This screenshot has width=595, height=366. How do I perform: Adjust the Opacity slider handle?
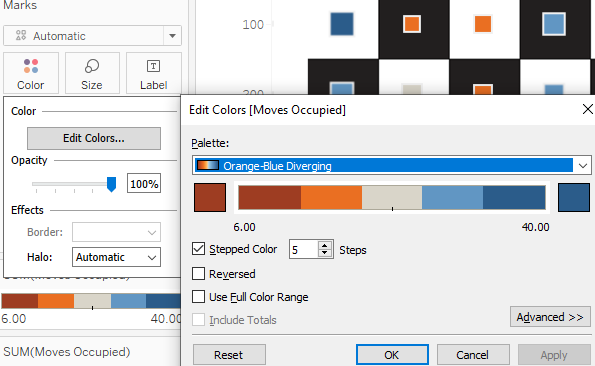111,184
